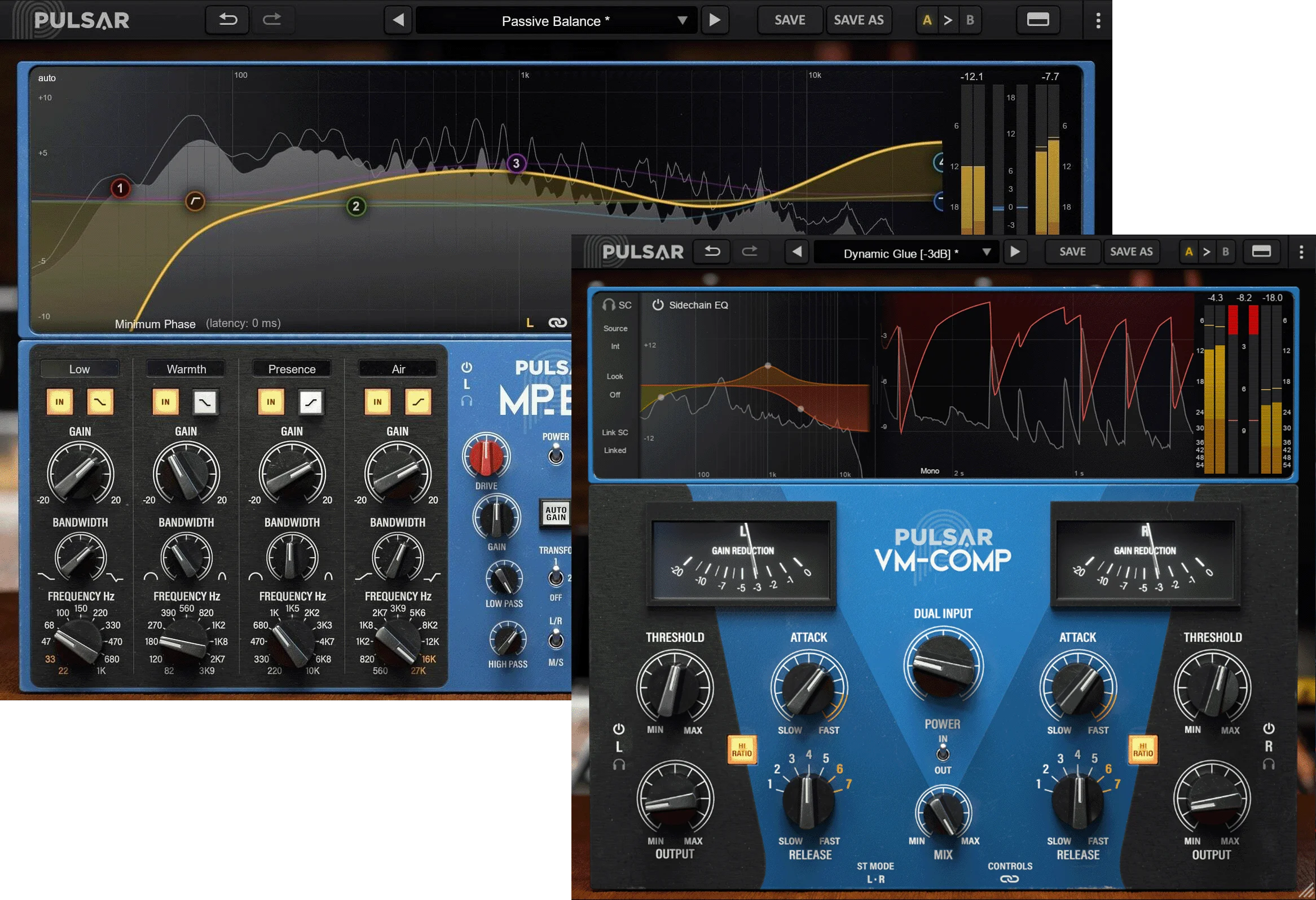Image resolution: width=1316 pixels, height=900 pixels.
Task: Click redo arrow in MP-EQ toolbar
Action: coord(272,20)
